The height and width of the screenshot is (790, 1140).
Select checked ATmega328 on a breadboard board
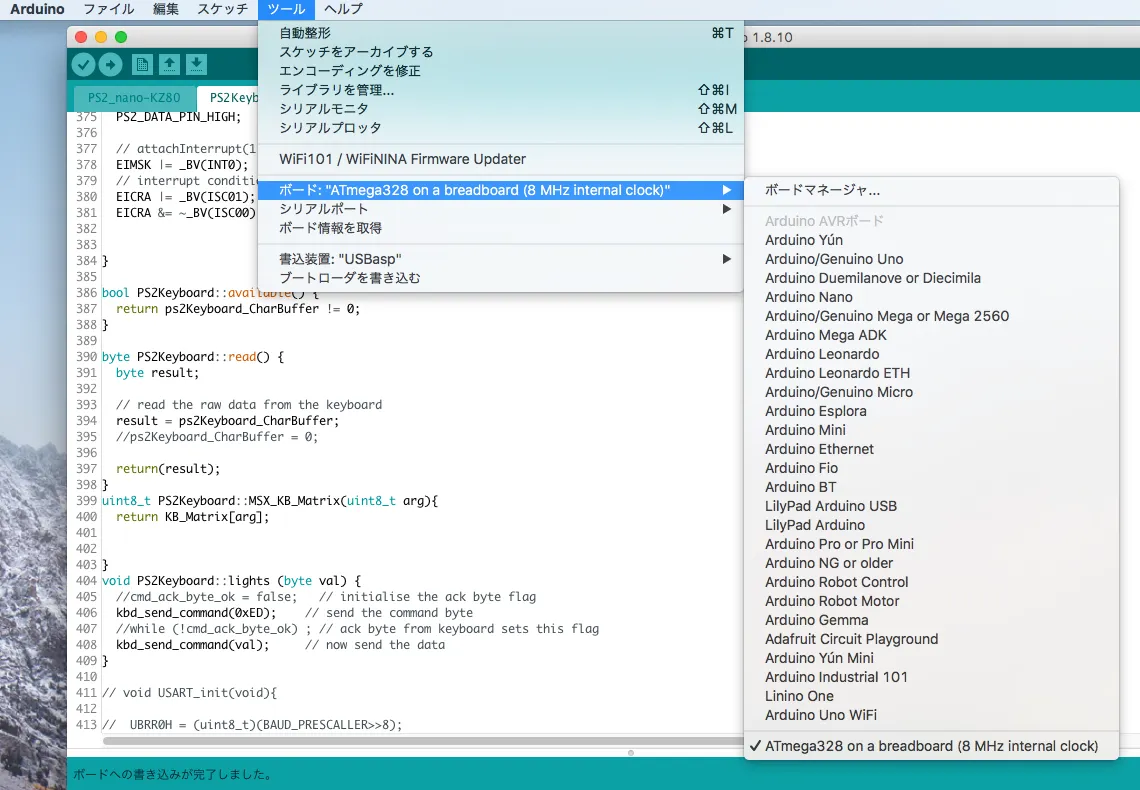point(931,746)
